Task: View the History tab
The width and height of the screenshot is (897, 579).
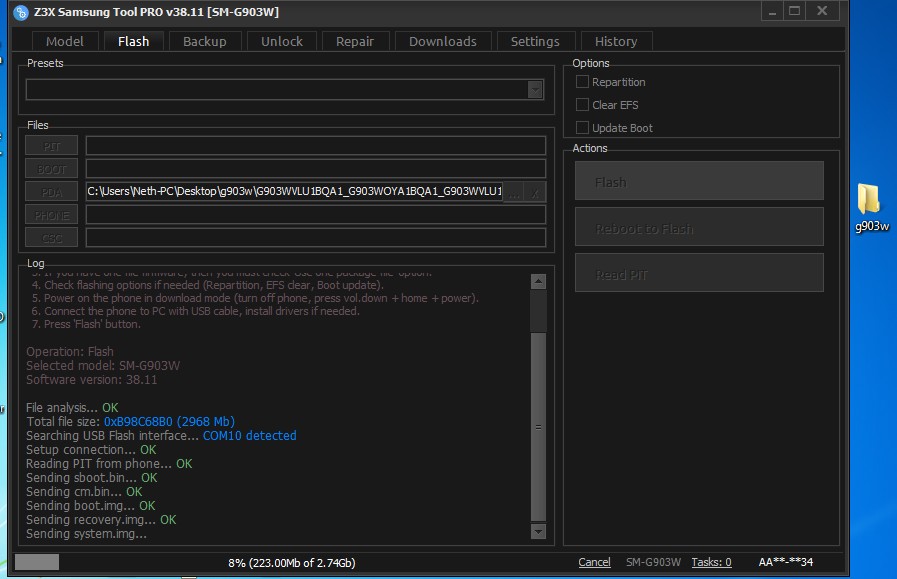Action: 616,41
